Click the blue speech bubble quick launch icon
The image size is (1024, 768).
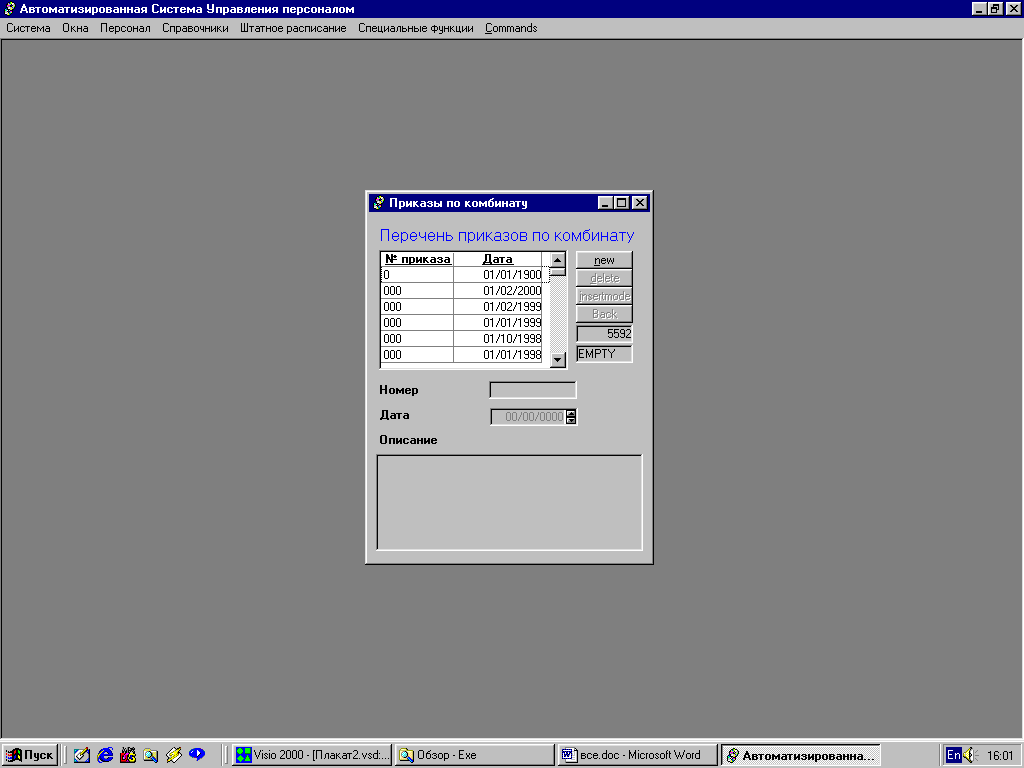pos(197,755)
